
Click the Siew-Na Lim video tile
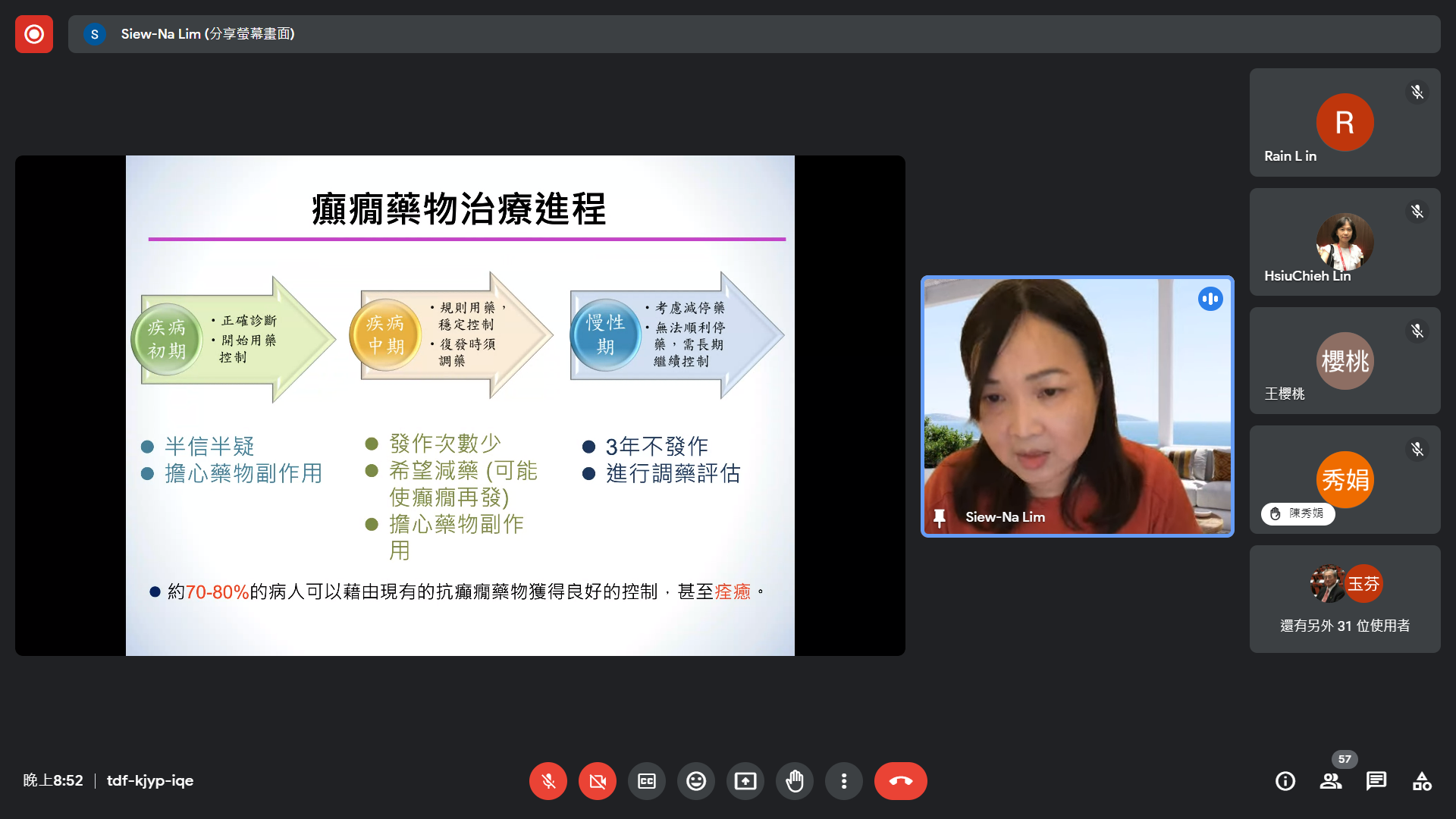tap(1078, 406)
